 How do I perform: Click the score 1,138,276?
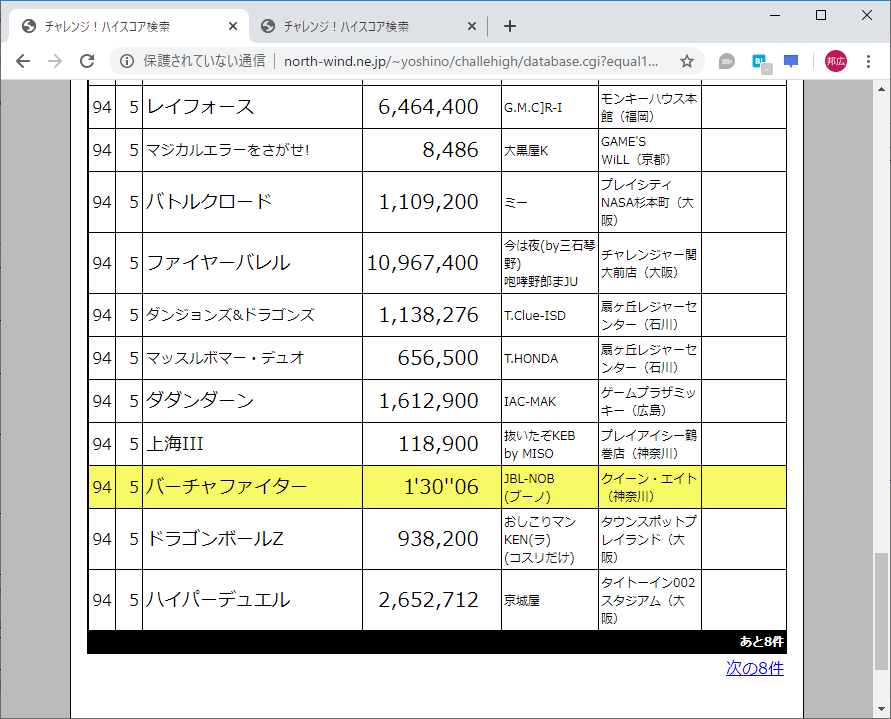click(428, 315)
